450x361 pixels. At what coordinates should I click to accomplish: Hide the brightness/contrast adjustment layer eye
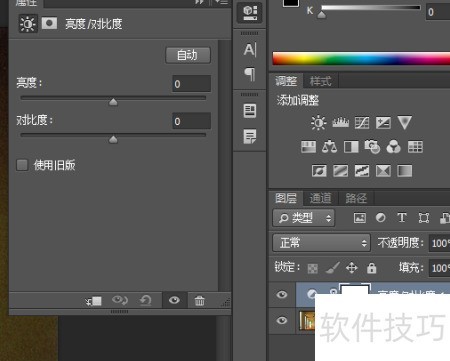pyautogui.click(x=282, y=294)
